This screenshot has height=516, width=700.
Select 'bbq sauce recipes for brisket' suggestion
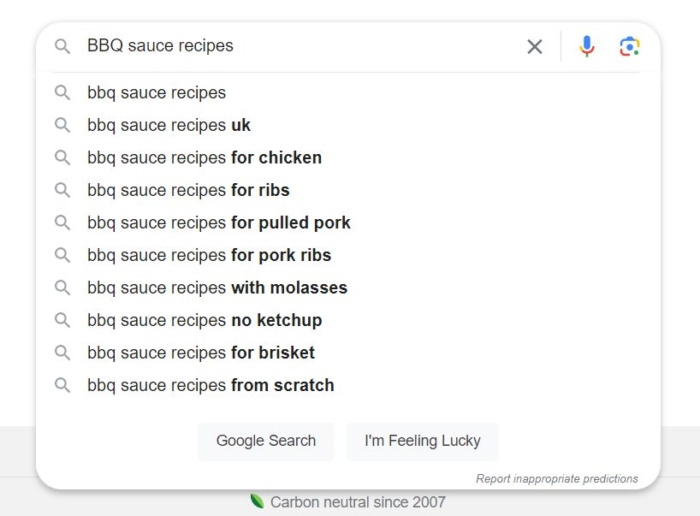pyautogui.click(x=348, y=353)
